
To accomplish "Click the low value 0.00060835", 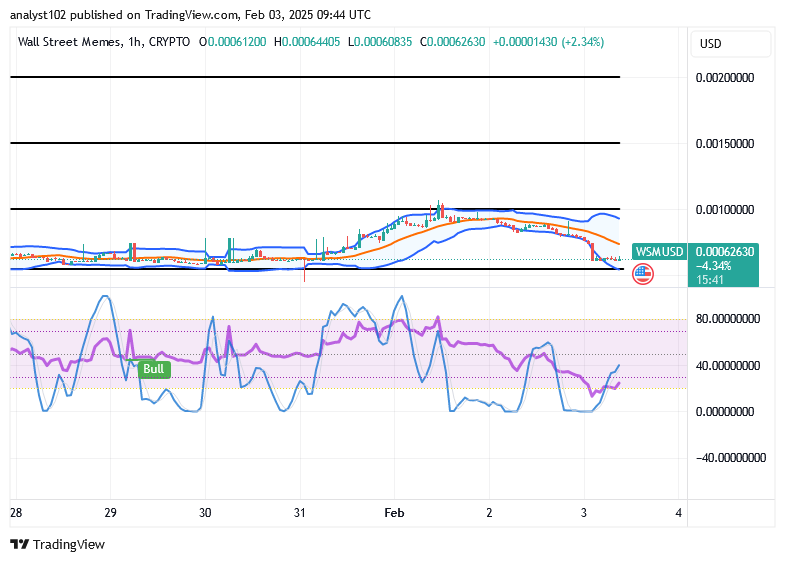I will pos(383,42).
